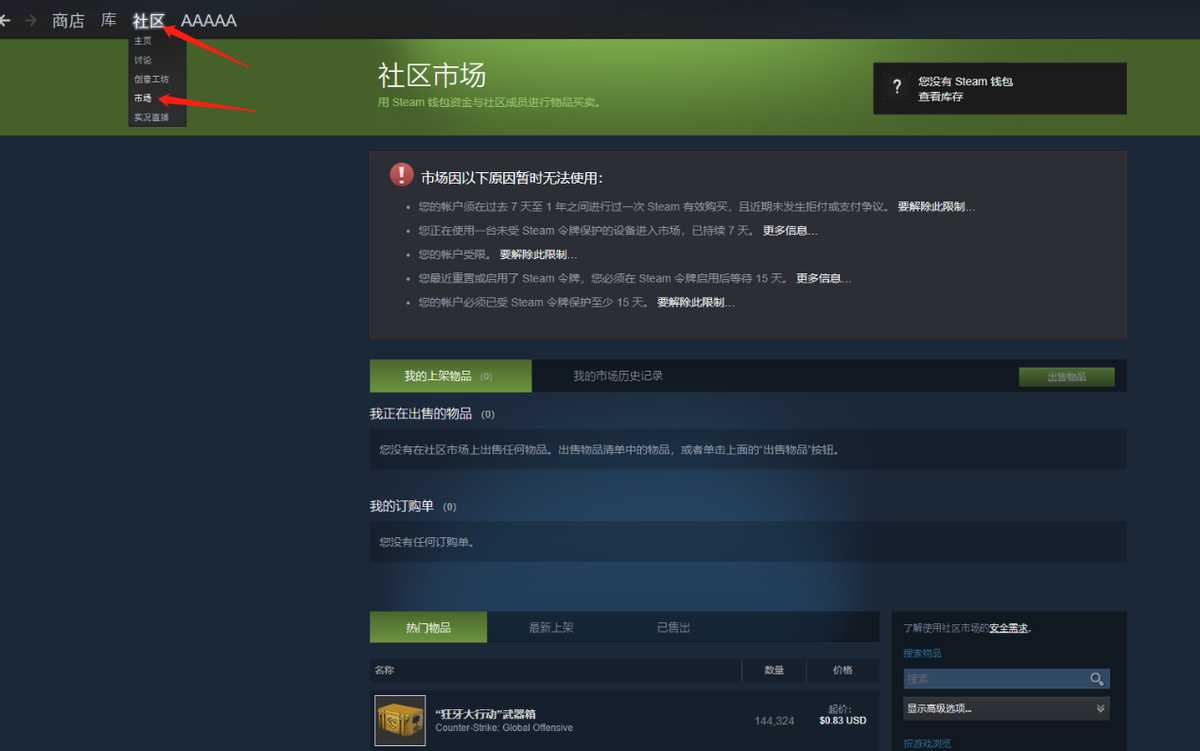Click the 社区市场 page title
This screenshot has height=751, width=1200.
tap(431, 75)
